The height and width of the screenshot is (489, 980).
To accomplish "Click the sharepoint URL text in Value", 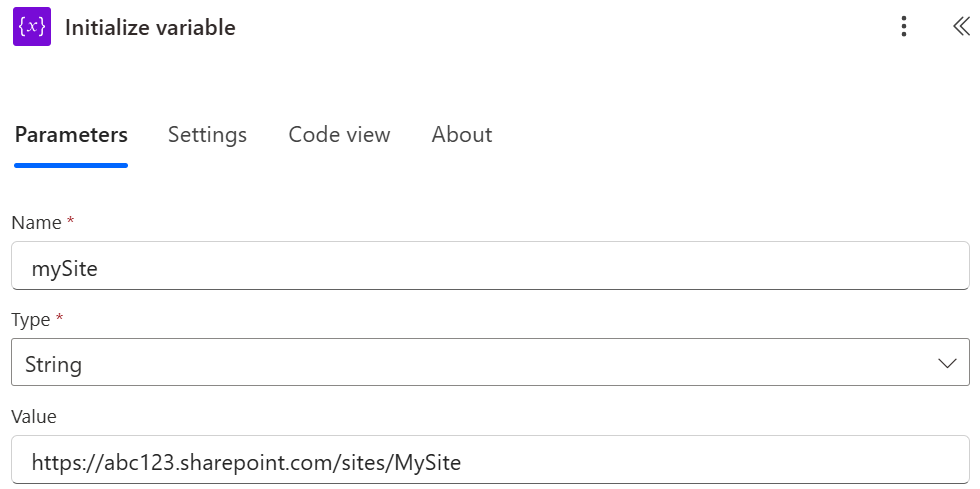I will [246, 462].
